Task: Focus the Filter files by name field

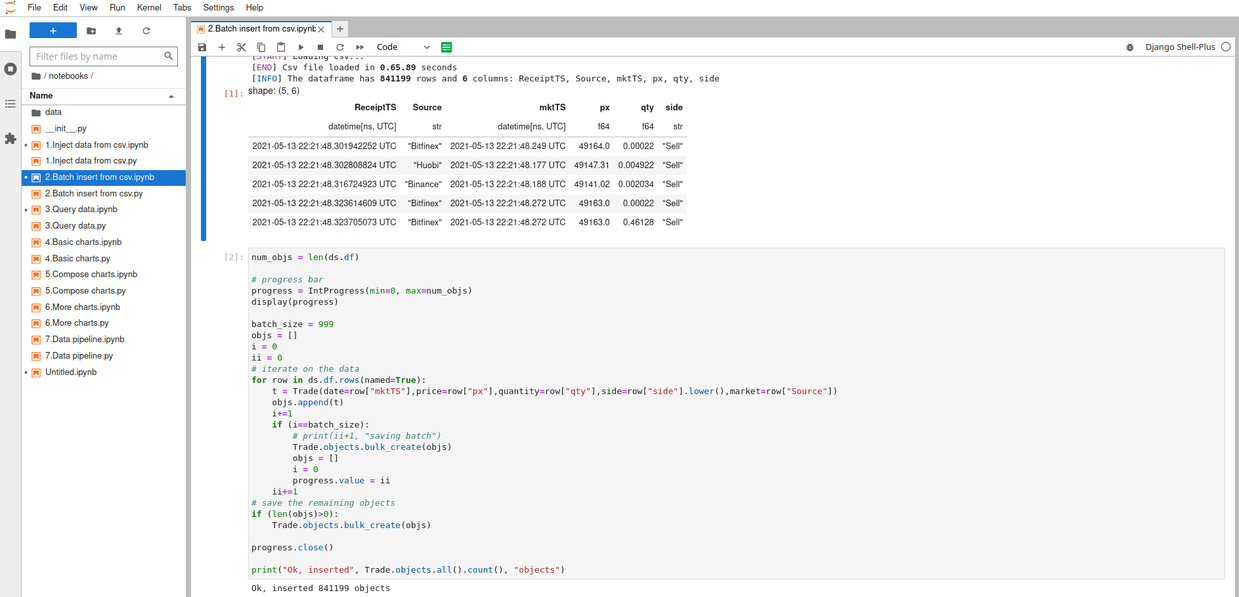Action: coord(98,56)
